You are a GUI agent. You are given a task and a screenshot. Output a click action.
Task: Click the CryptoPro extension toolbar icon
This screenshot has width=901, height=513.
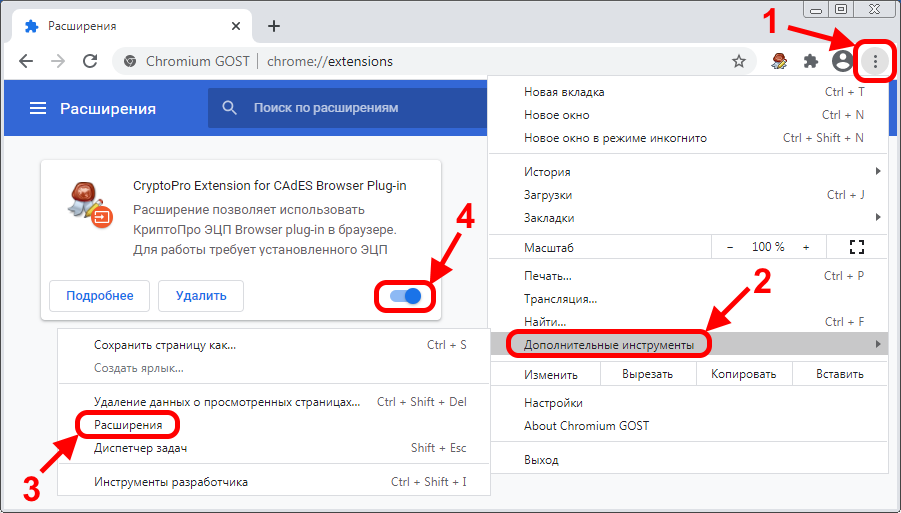[x=780, y=61]
